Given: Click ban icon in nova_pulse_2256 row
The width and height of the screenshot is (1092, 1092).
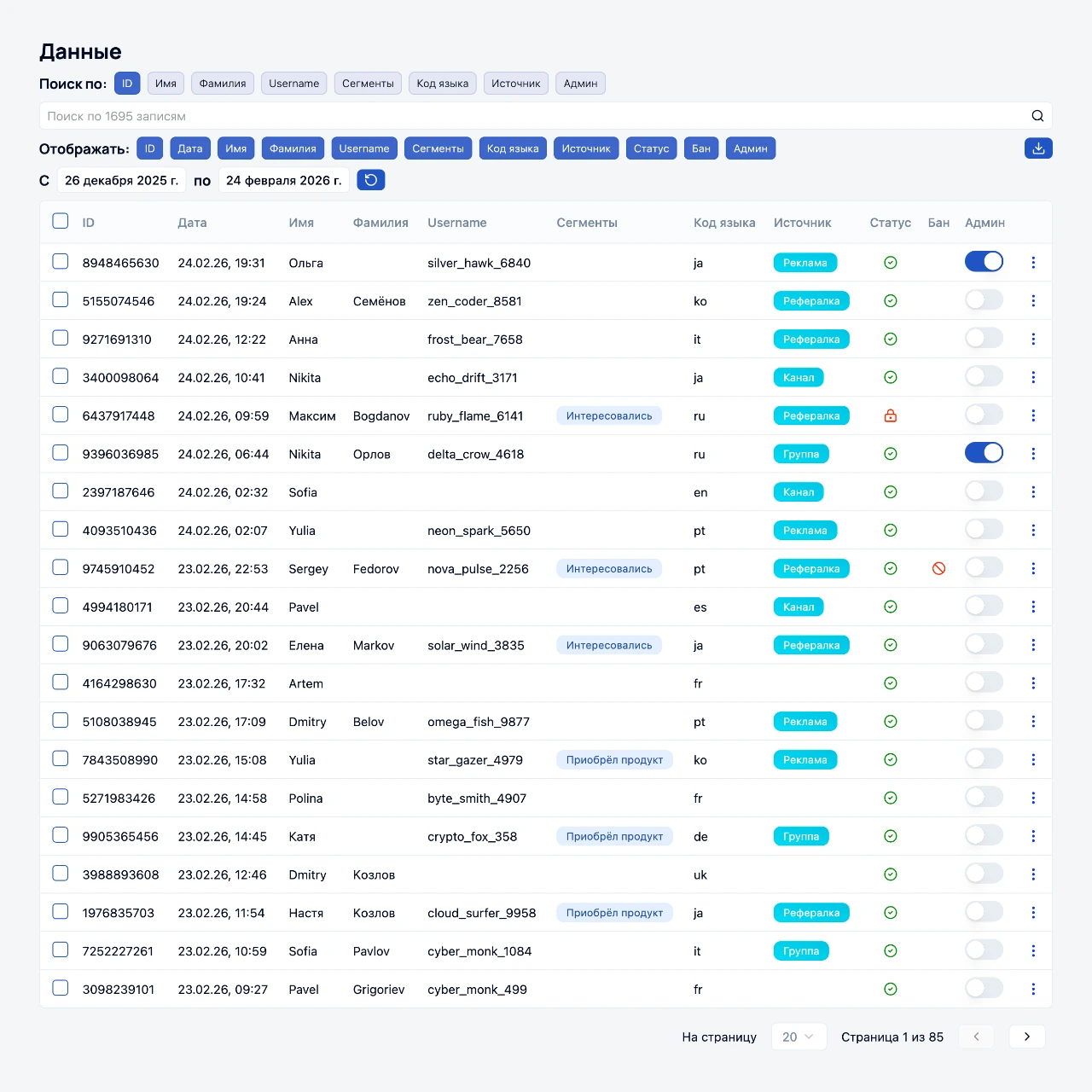Looking at the screenshot, I should coord(938,569).
